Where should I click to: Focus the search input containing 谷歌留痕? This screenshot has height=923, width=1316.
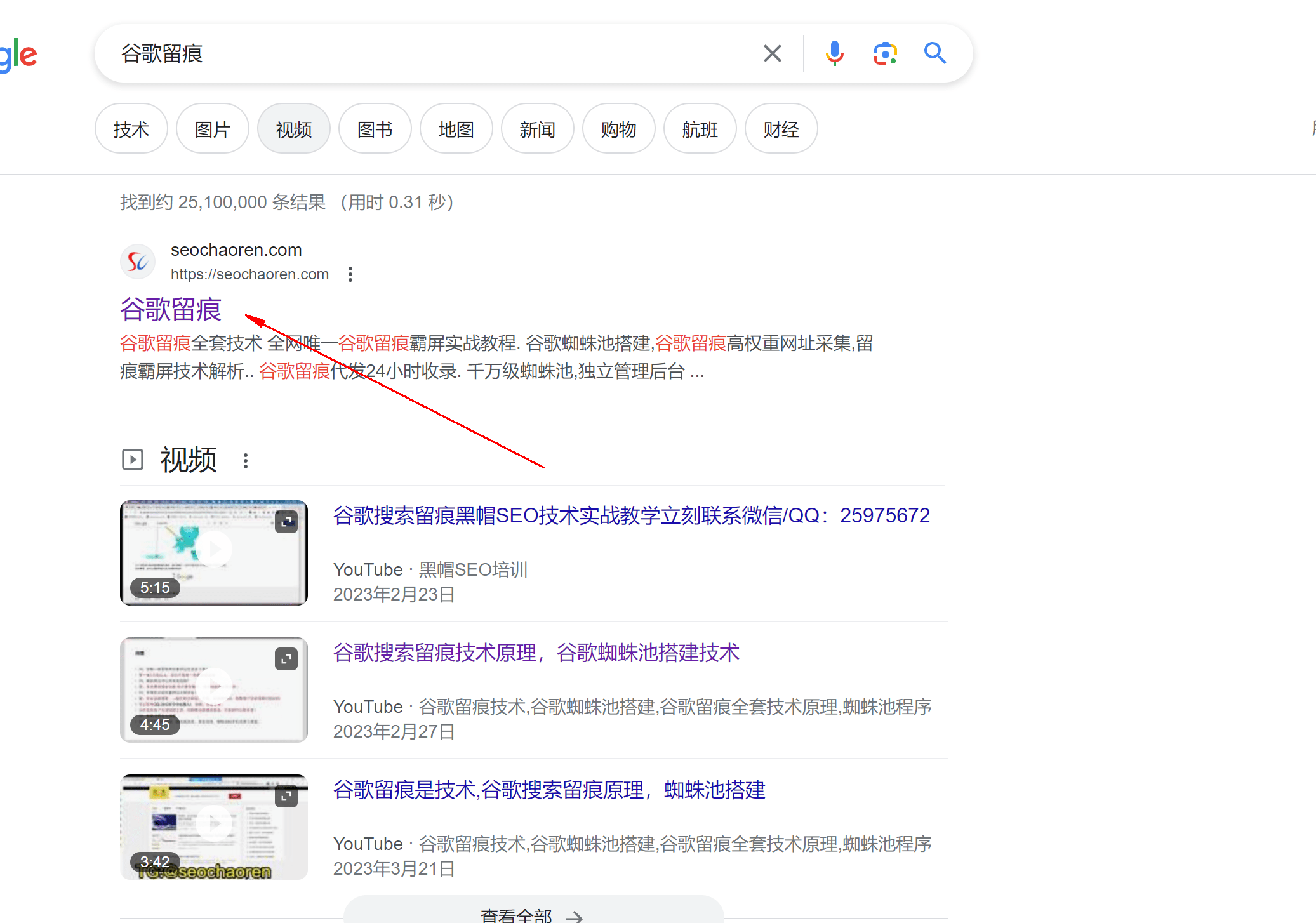coord(432,53)
